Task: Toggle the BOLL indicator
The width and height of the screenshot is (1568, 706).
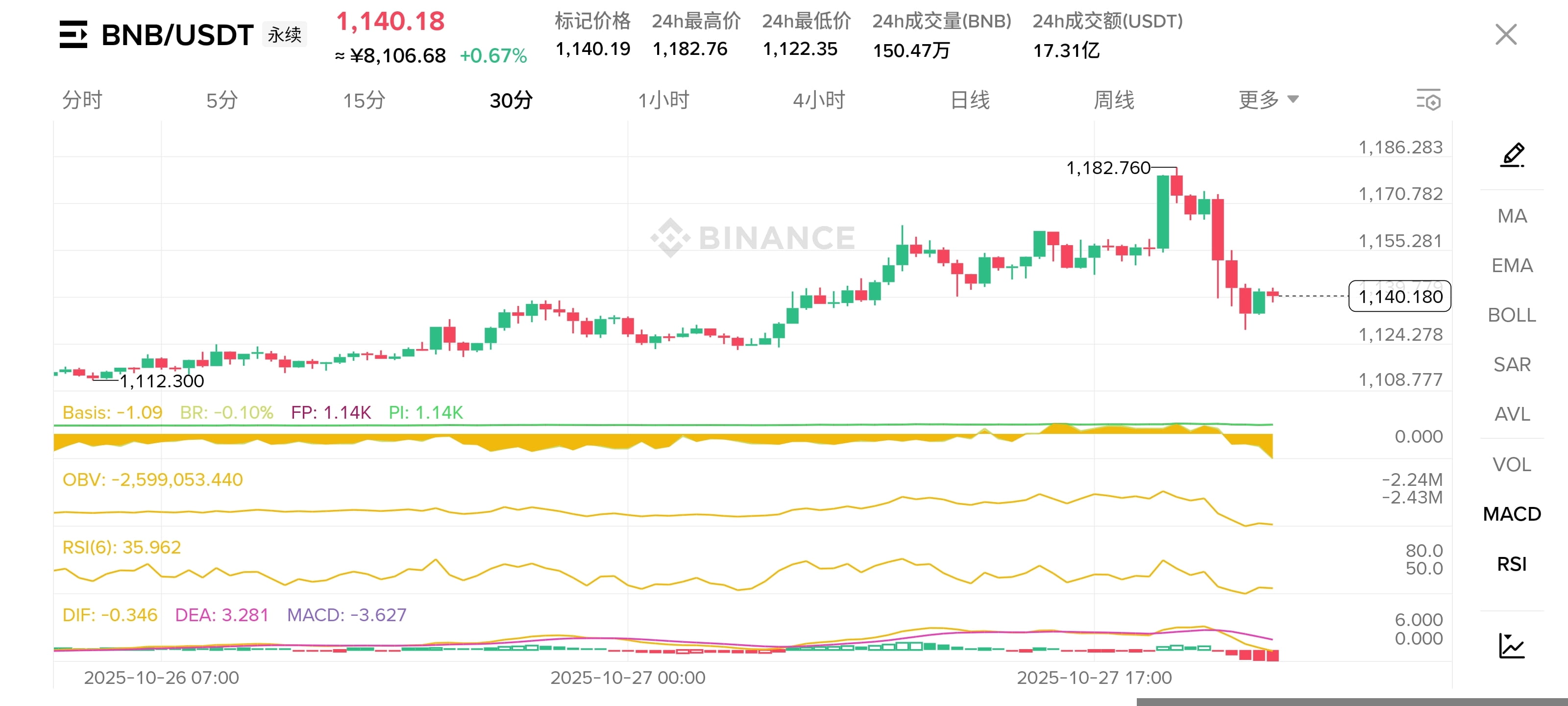Action: (1512, 315)
